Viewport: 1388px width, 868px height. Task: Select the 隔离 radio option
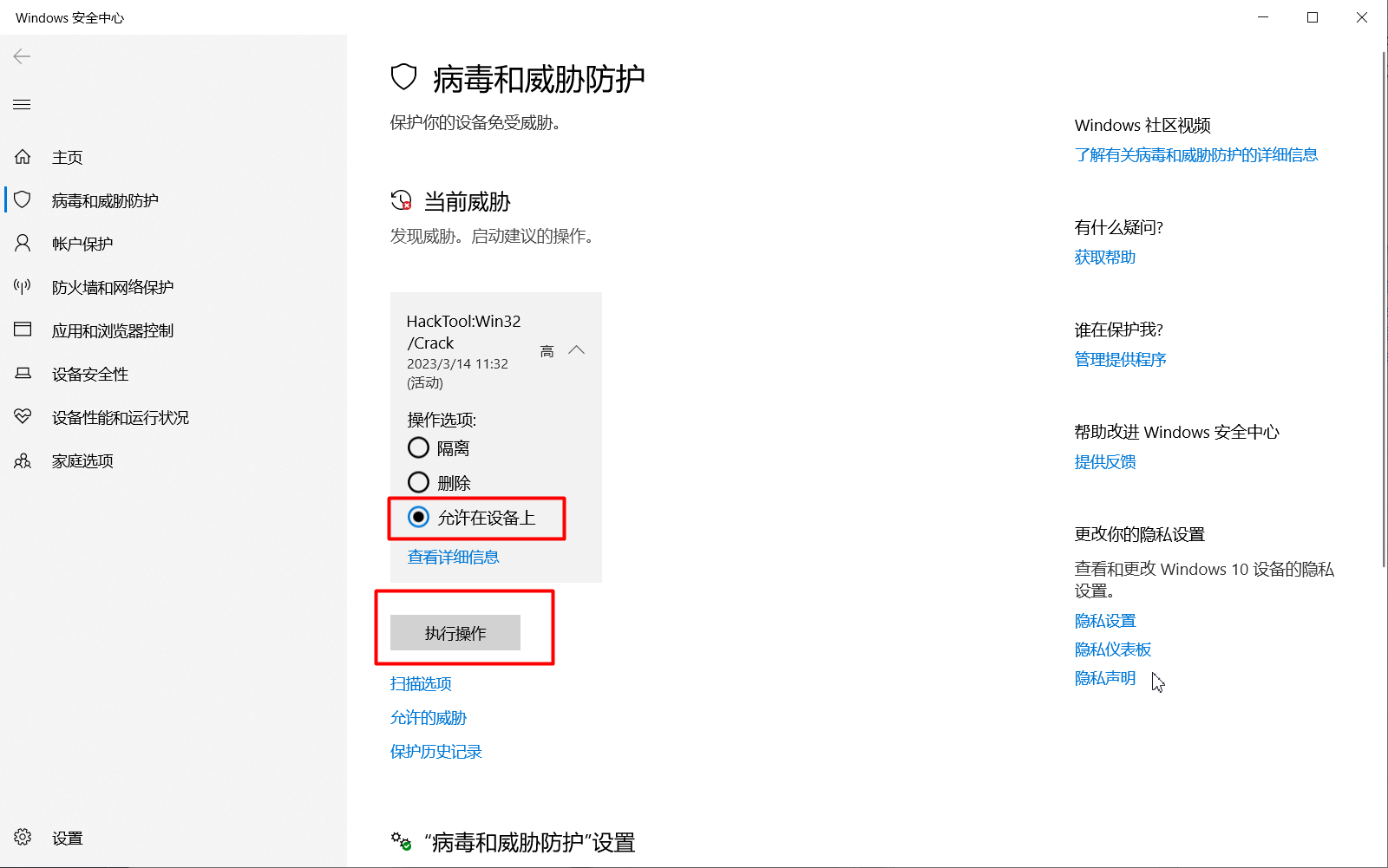pyautogui.click(x=418, y=447)
